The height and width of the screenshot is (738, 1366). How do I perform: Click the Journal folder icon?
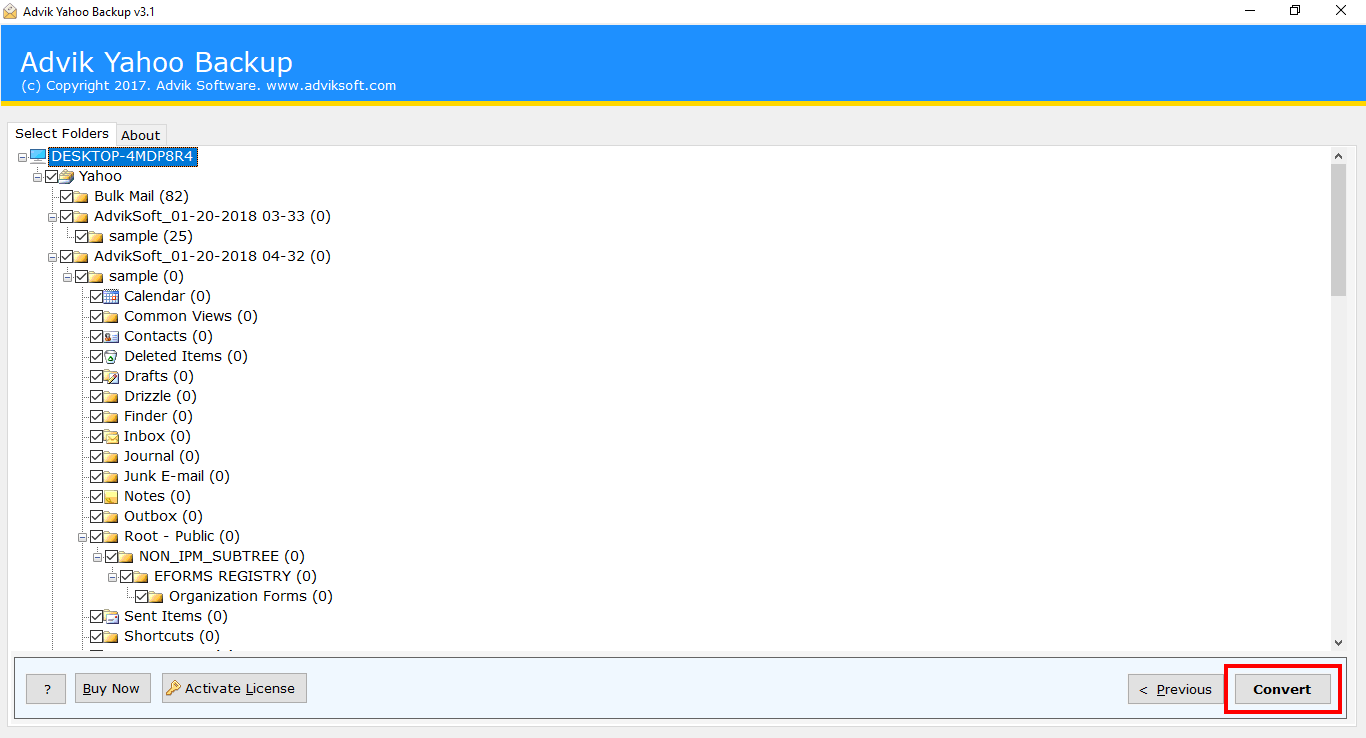(x=112, y=456)
